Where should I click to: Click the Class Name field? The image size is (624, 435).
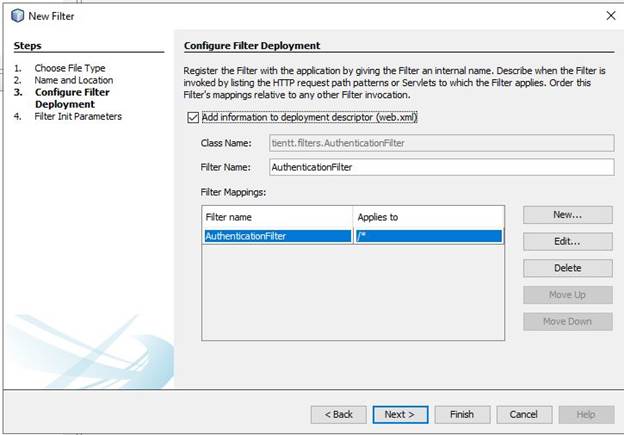coord(441,143)
